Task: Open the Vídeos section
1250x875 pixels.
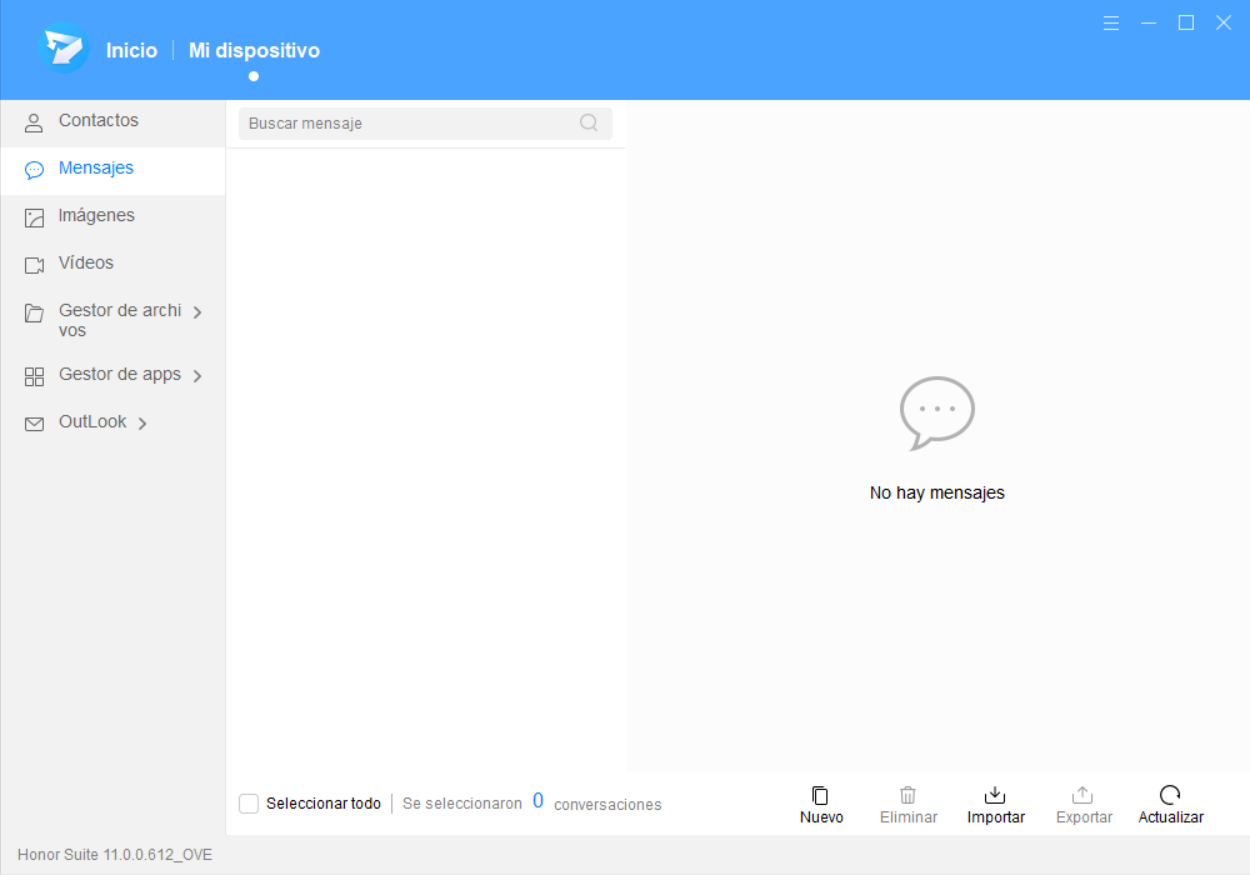Action: coord(86,263)
